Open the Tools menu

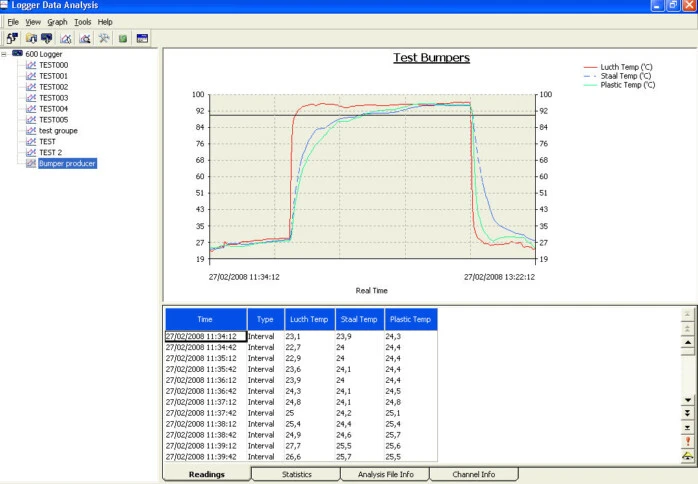tap(82, 21)
